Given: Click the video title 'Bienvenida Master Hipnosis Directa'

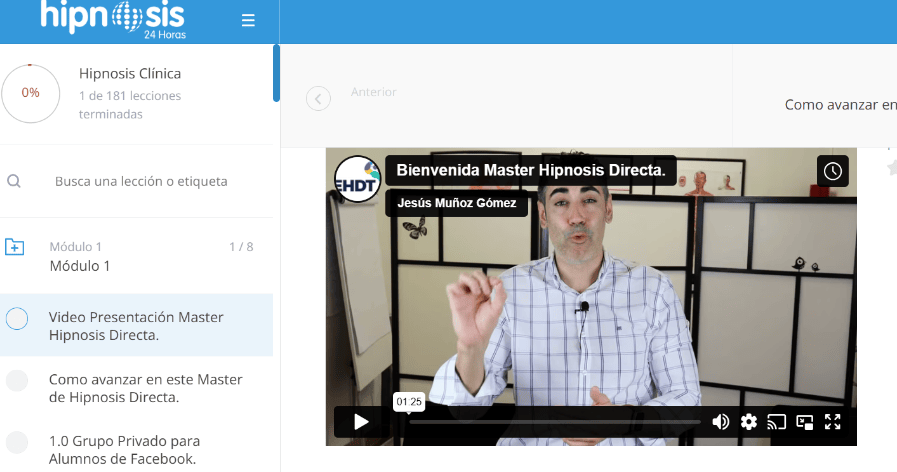Looking at the screenshot, I should tap(531, 170).
